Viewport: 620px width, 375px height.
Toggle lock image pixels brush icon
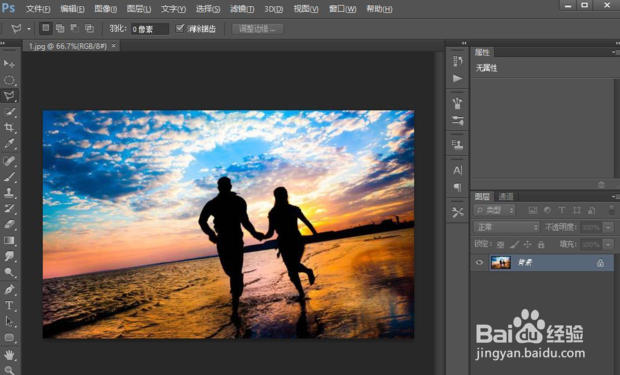pos(514,244)
